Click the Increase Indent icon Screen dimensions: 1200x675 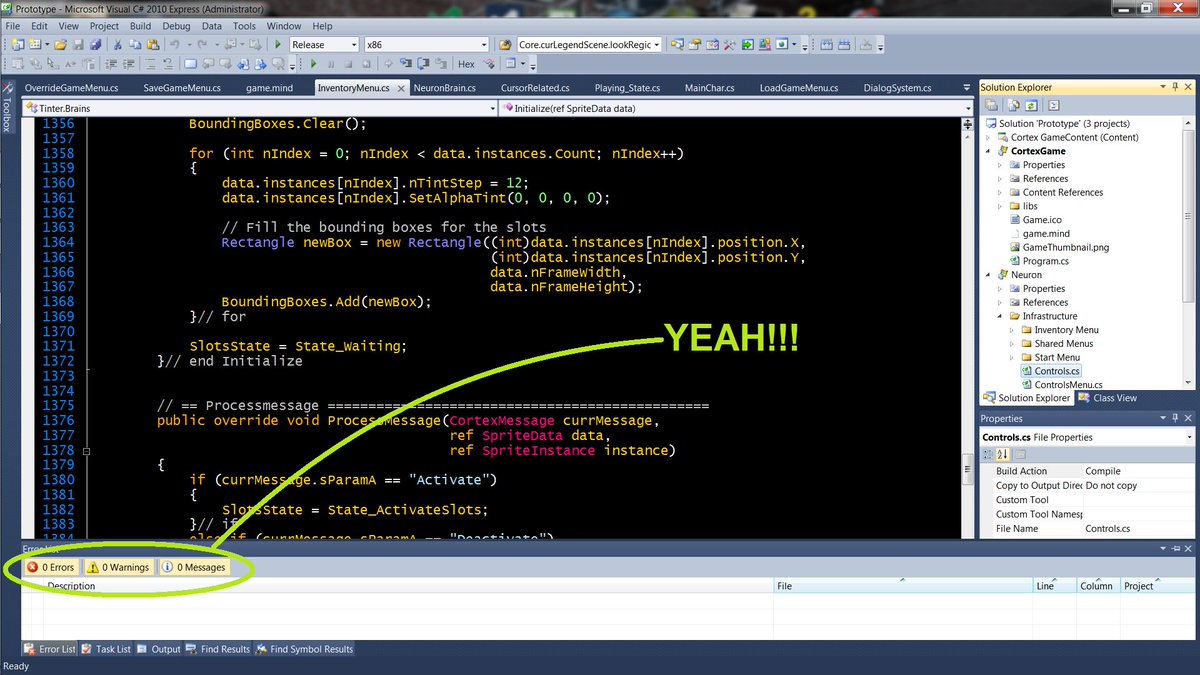pos(127,64)
